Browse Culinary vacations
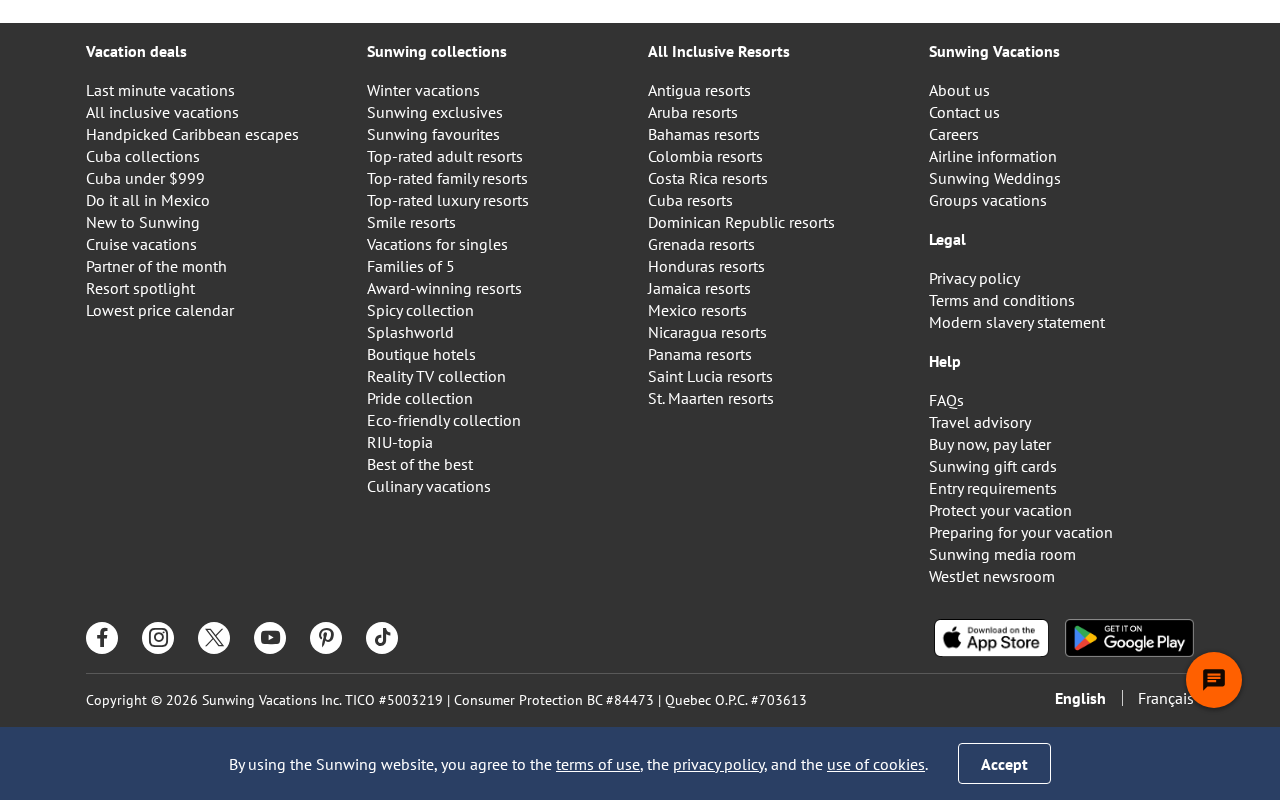The width and height of the screenshot is (1280, 800). 429,486
